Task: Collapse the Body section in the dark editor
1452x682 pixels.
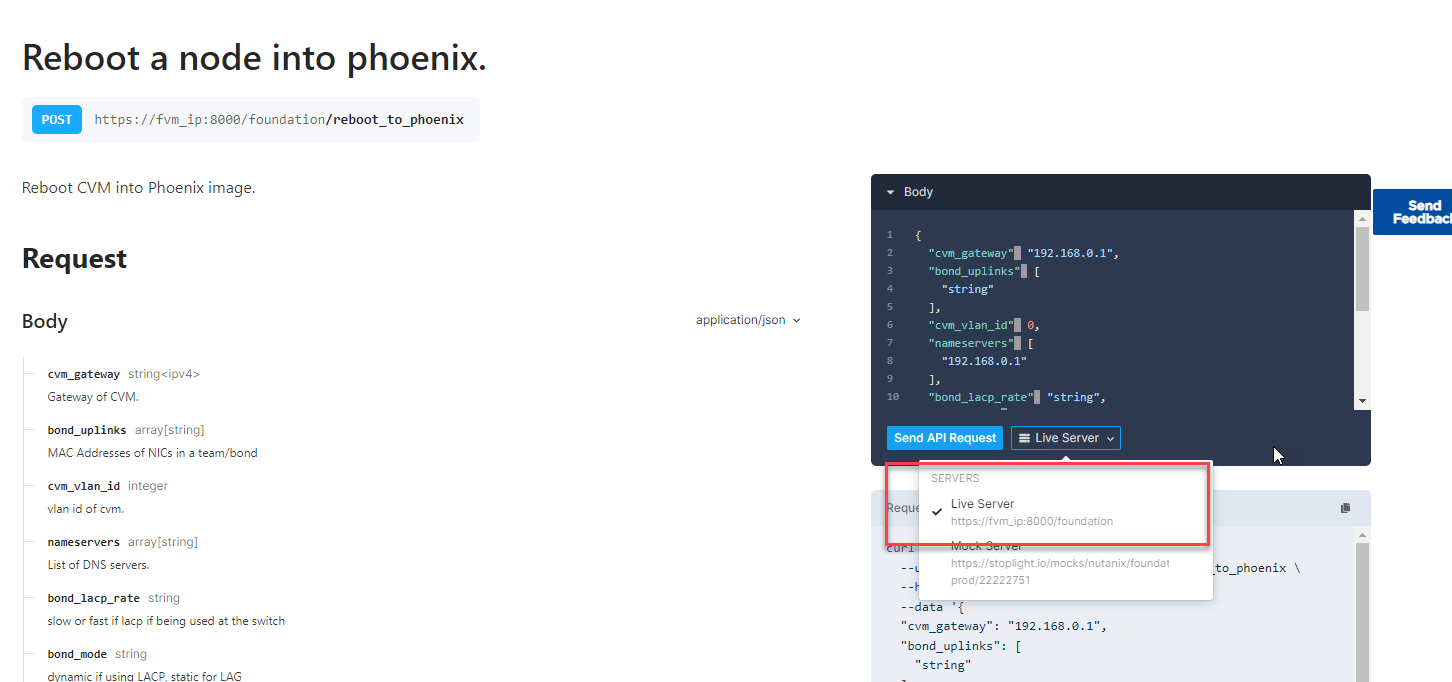Action: (890, 191)
